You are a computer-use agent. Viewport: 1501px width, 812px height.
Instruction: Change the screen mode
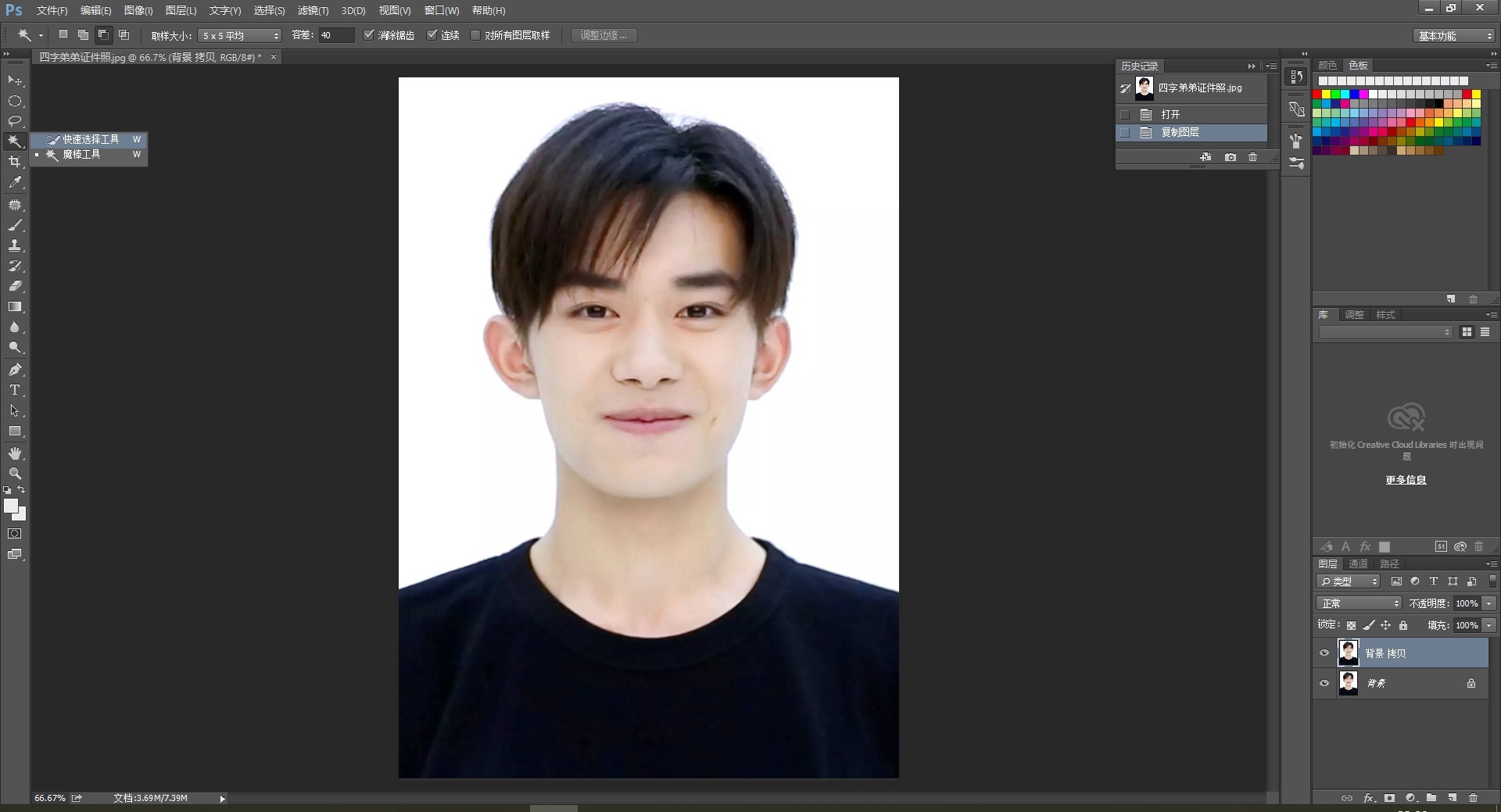pyautogui.click(x=15, y=554)
